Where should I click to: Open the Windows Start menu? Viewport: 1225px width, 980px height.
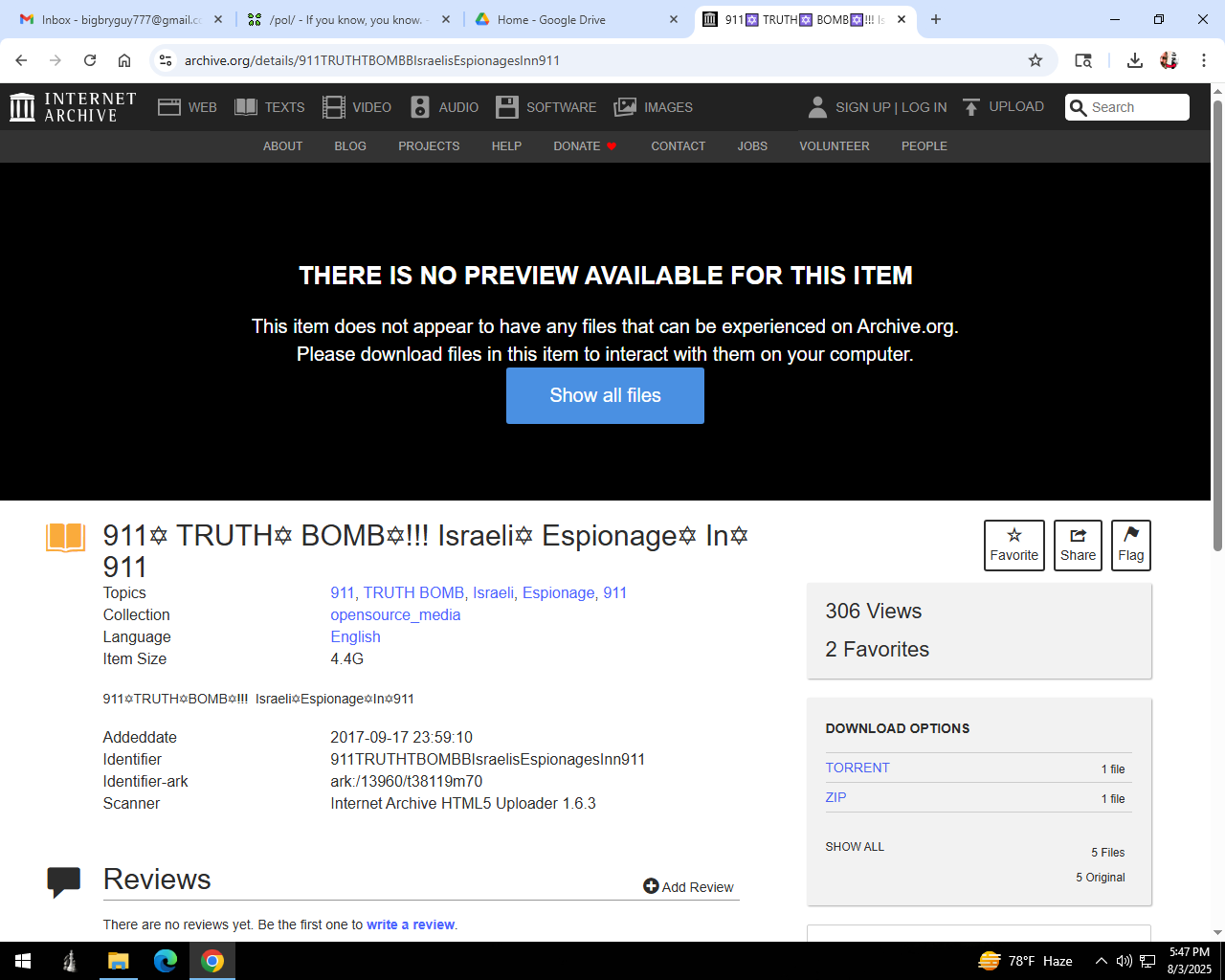click(x=23, y=961)
